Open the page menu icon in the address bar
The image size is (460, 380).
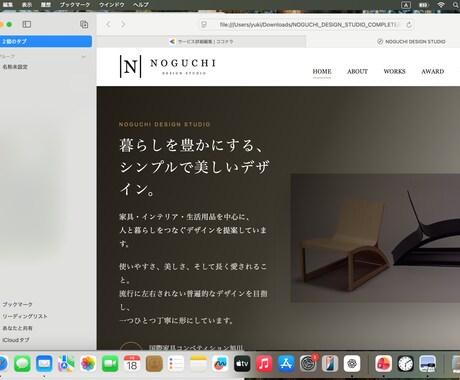click(x=204, y=25)
